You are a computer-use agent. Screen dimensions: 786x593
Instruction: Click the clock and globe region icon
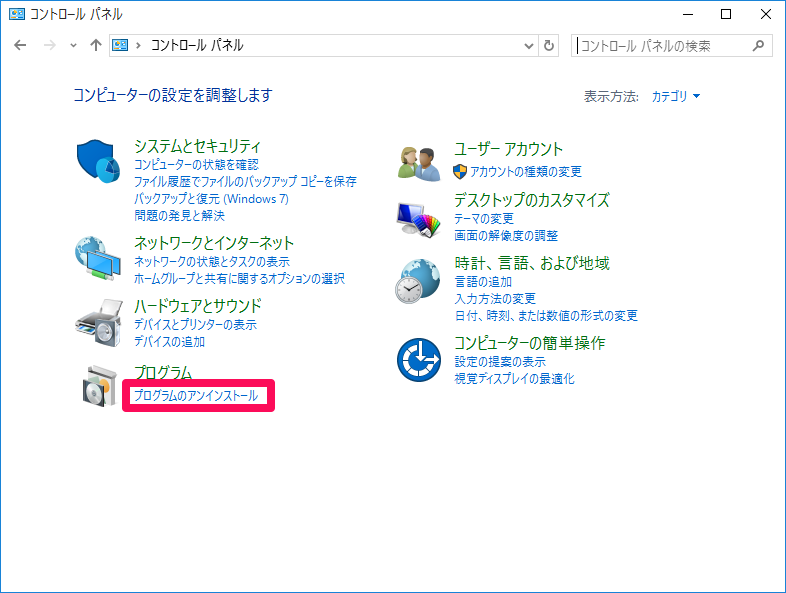point(418,281)
